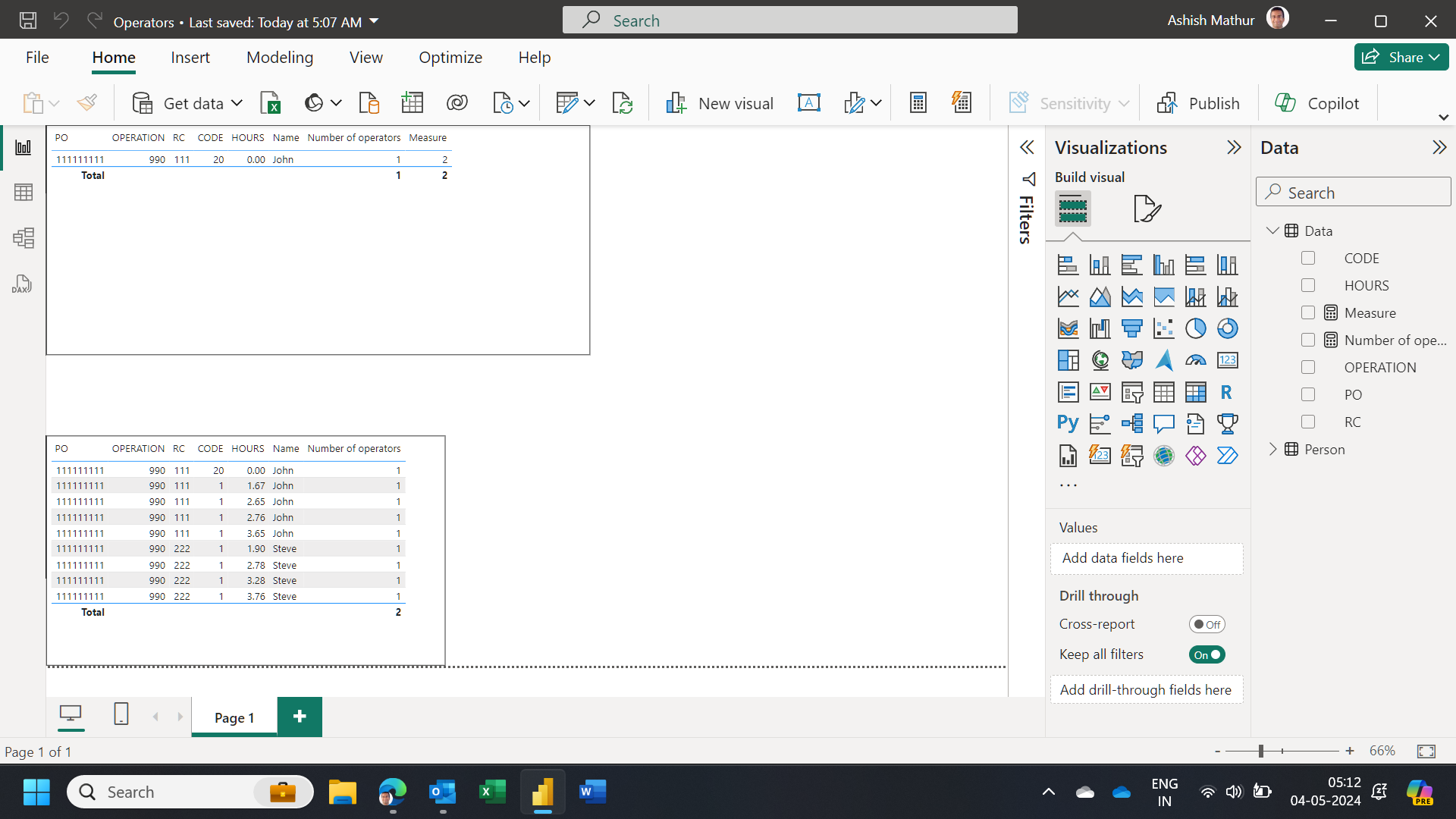The height and width of the screenshot is (819, 1456).
Task: Click the Data pane search field
Action: point(1354,192)
